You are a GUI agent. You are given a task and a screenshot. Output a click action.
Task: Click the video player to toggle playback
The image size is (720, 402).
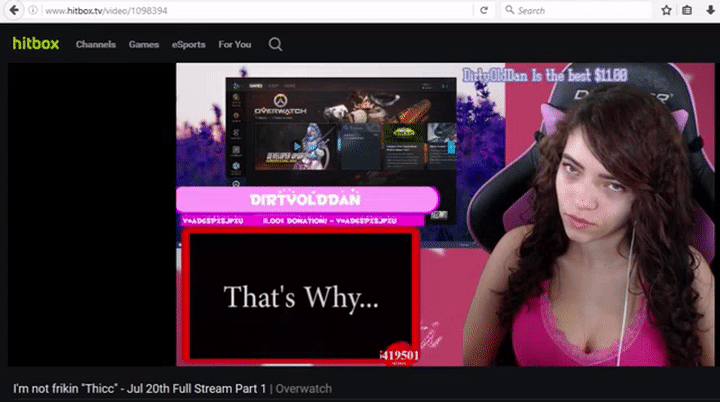447,215
